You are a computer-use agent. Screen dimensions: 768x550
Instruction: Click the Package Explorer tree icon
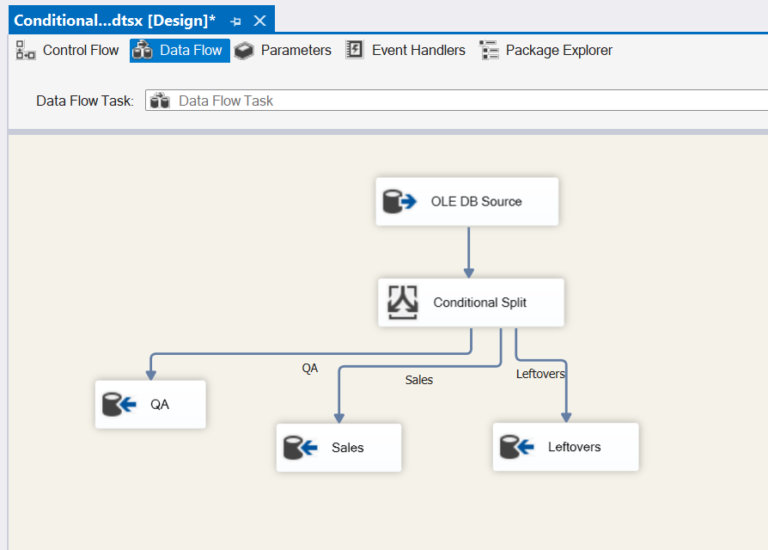click(489, 50)
